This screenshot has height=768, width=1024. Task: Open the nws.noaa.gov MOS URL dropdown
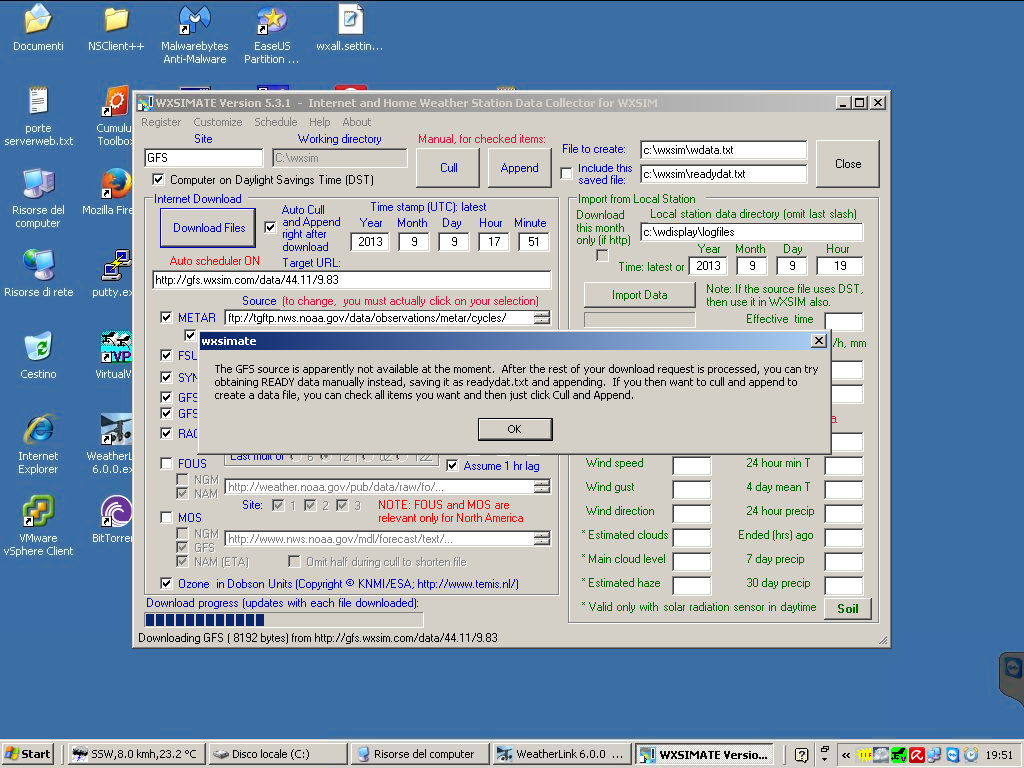point(542,539)
